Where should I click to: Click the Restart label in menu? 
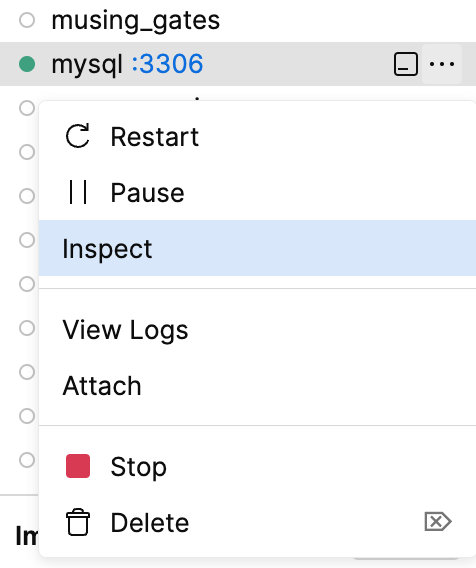pos(155,137)
